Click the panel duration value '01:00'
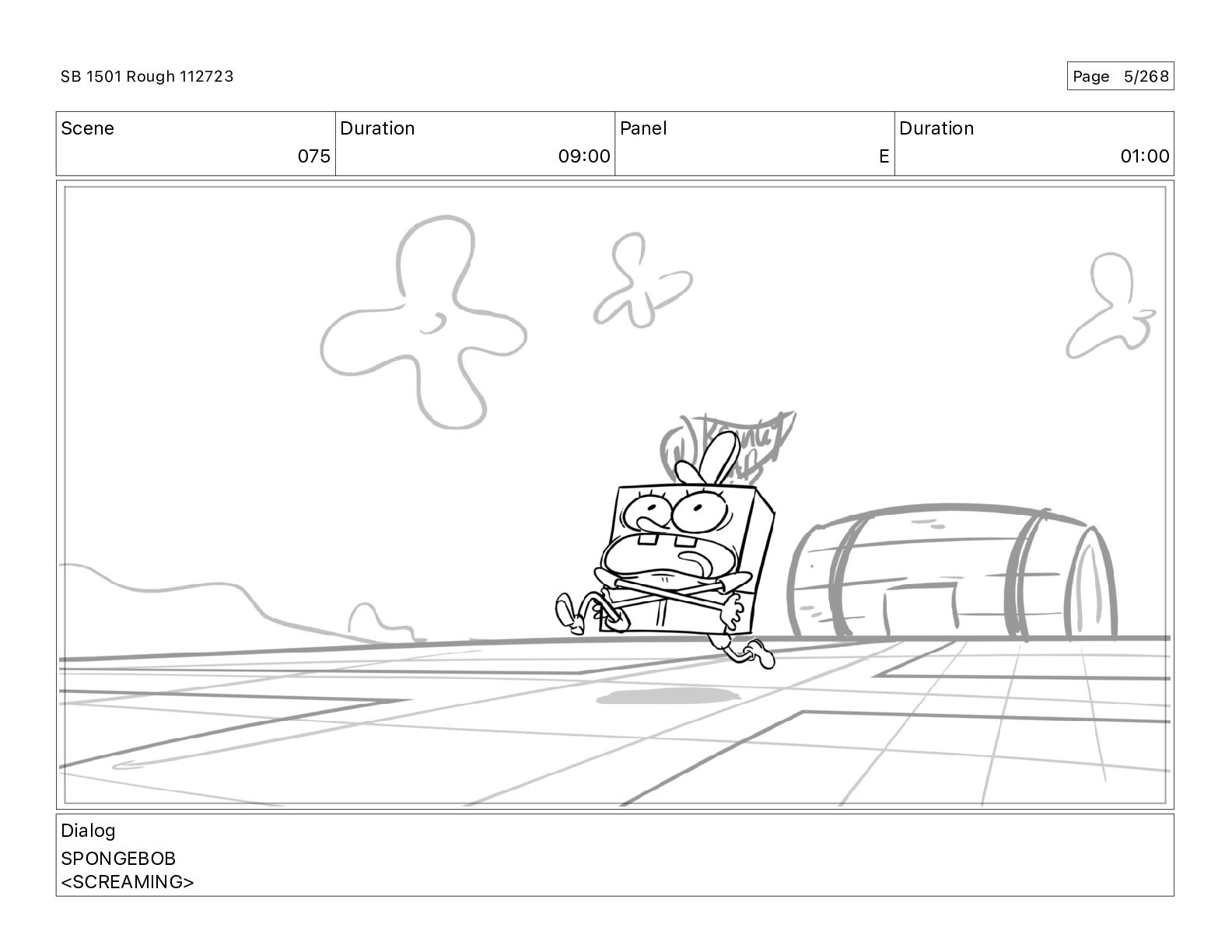The width and height of the screenshot is (1232, 952). (x=1145, y=156)
